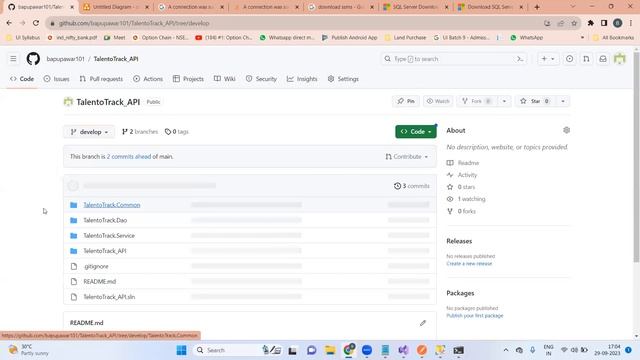The width and height of the screenshot is (640, 360).
Task: Open the GitHub hamburger navigation menu
Action: pos(13,59)
